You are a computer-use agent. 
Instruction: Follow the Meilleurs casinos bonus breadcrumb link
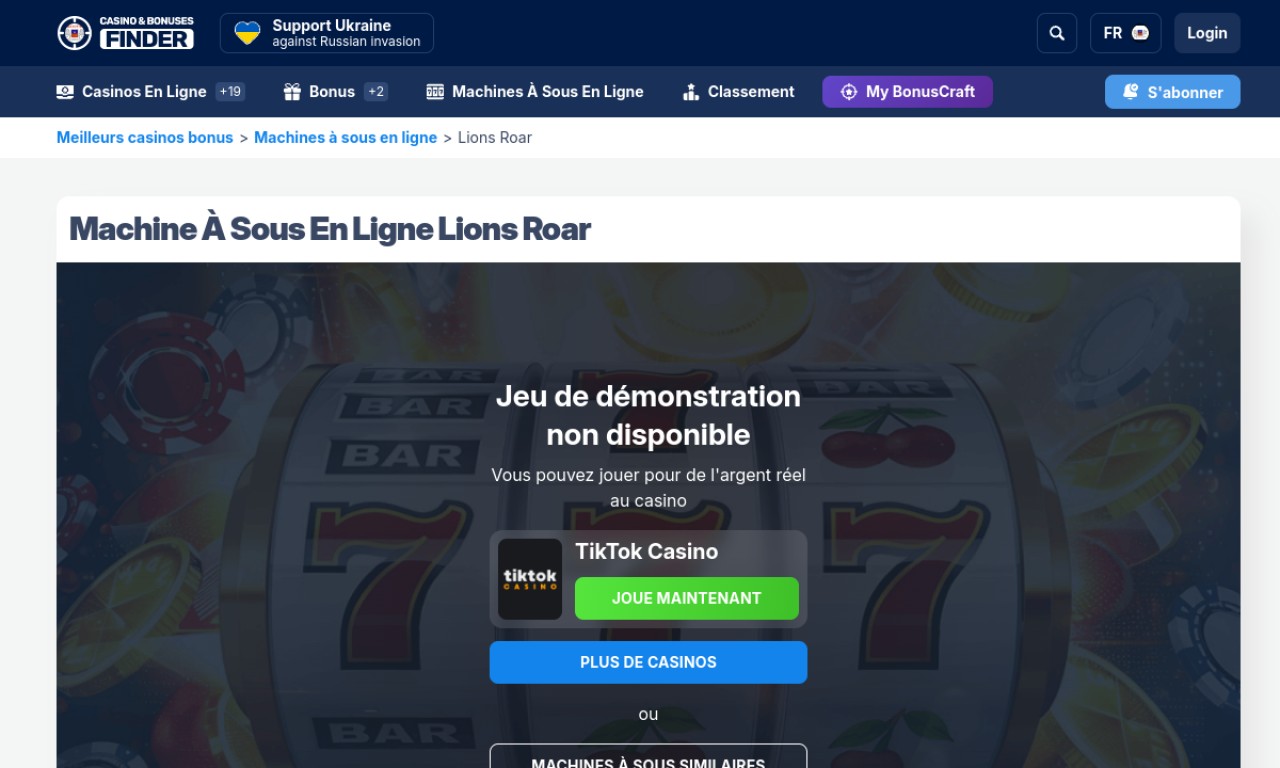(145, 138)
